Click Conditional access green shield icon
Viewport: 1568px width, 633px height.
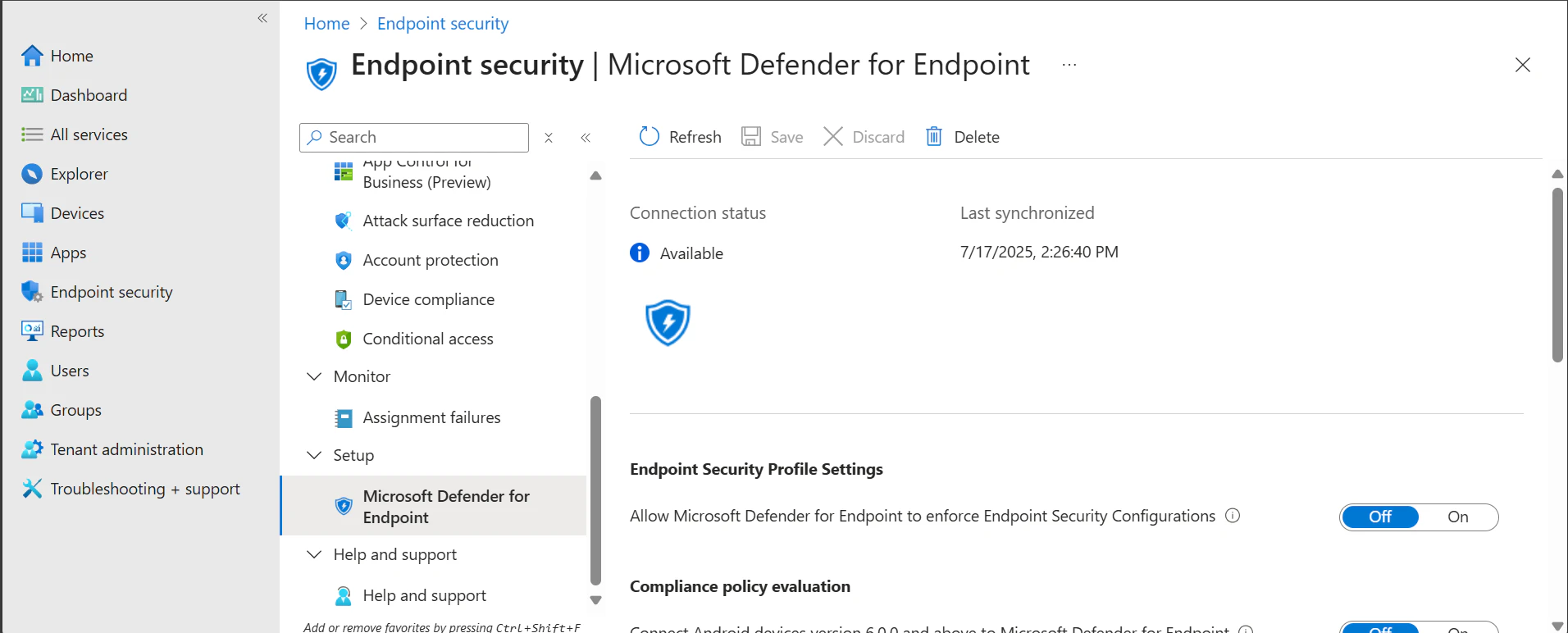tap(344, 339)
